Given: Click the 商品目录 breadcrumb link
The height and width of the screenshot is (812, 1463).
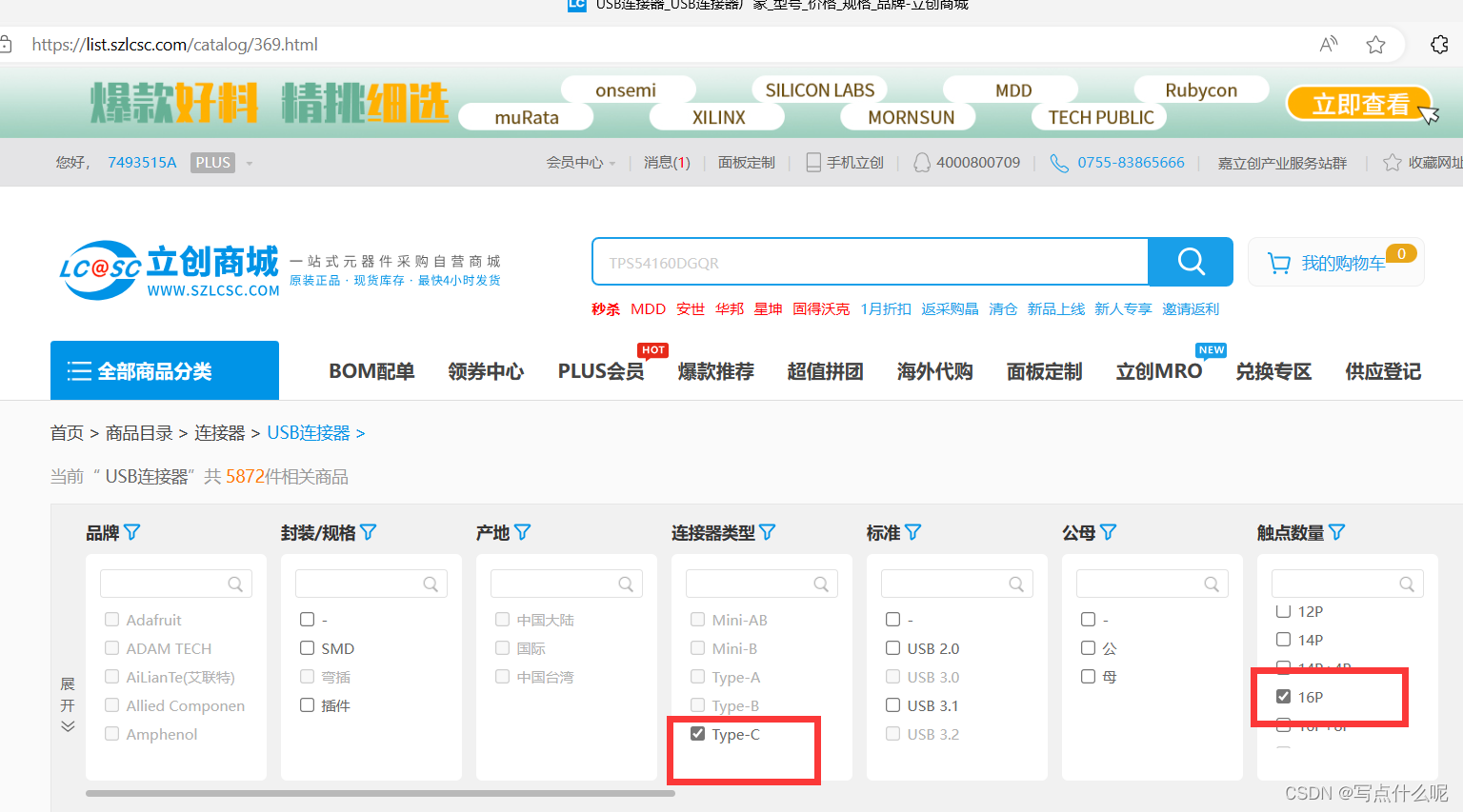Looking at the screenshot, I should pos(139,433).
